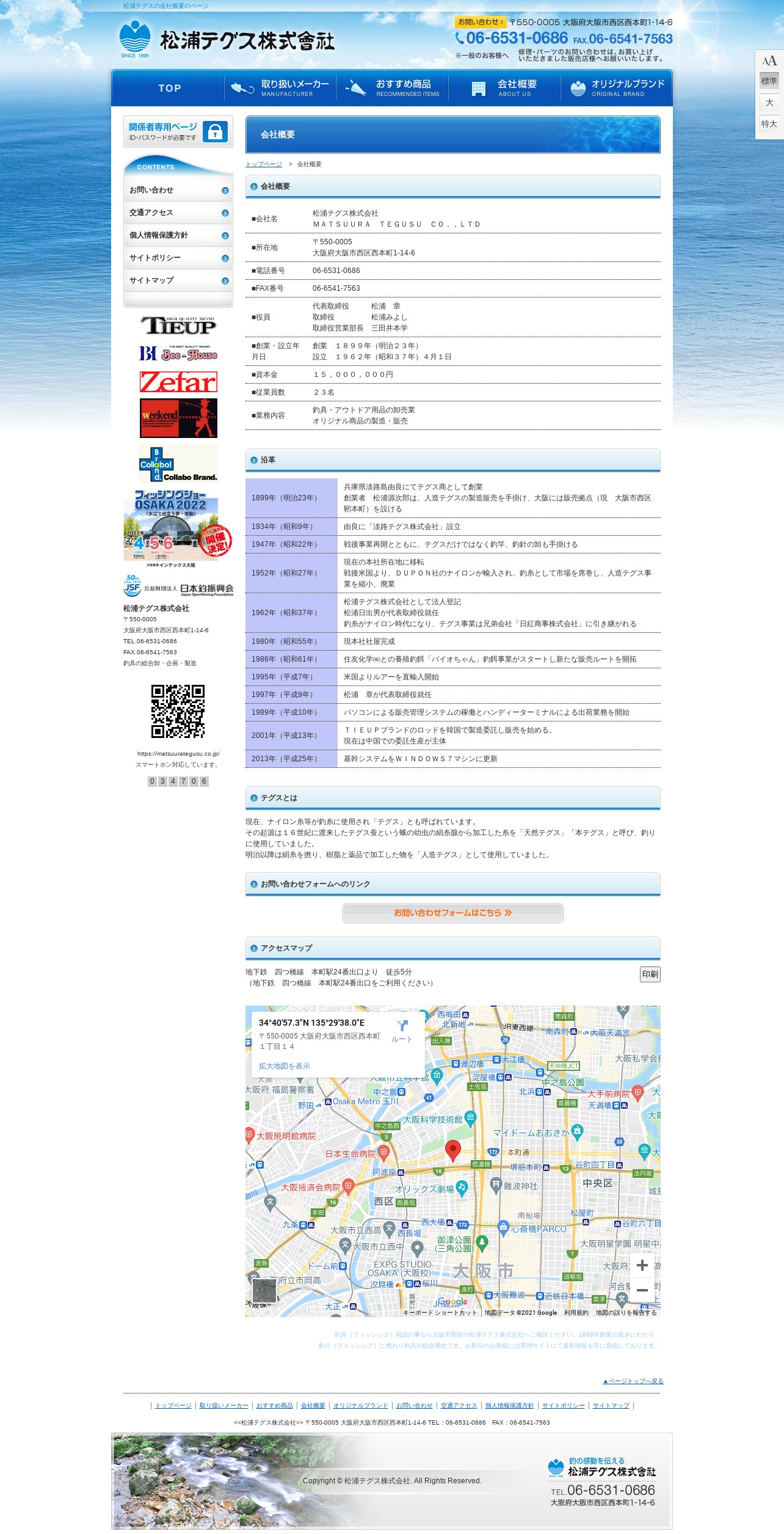Click the footer Matsuura Tegusu logo
Image resolution: width=784 pixels, height=1534 pixels.
601,1468
